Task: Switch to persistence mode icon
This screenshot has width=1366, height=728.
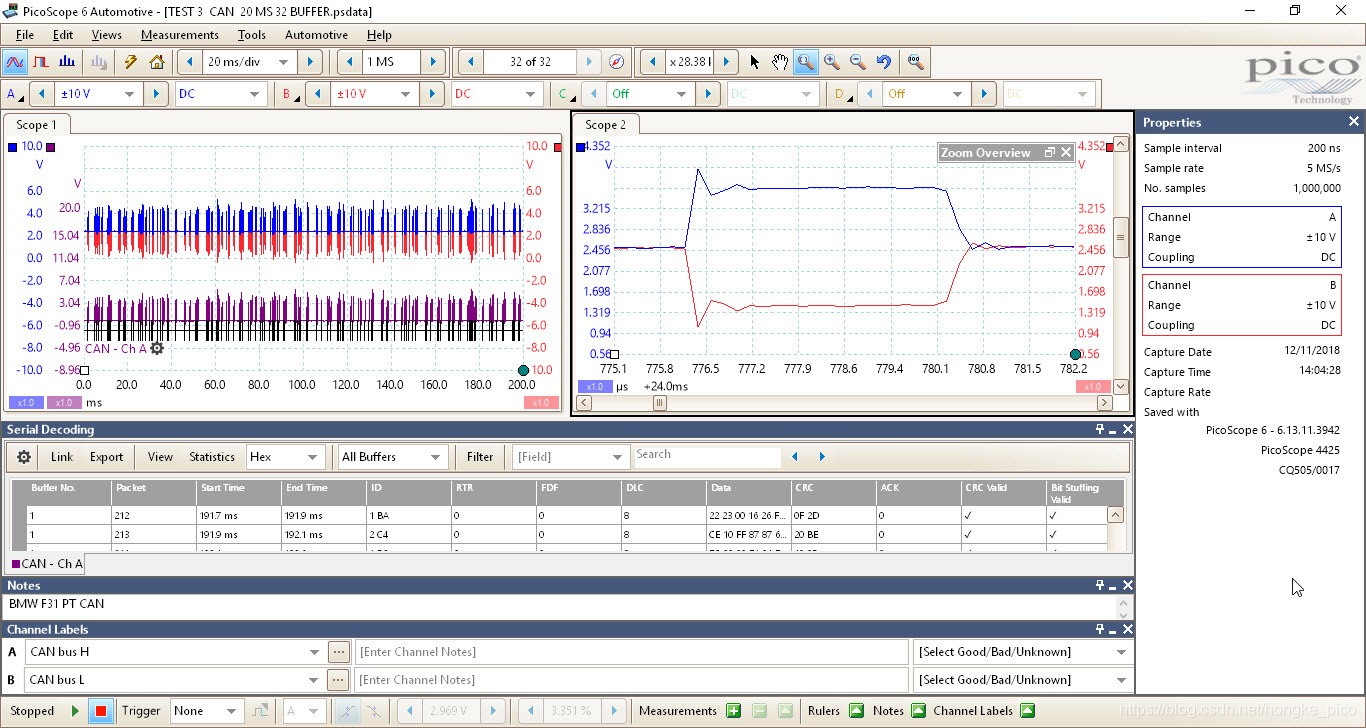Action: 42,62
